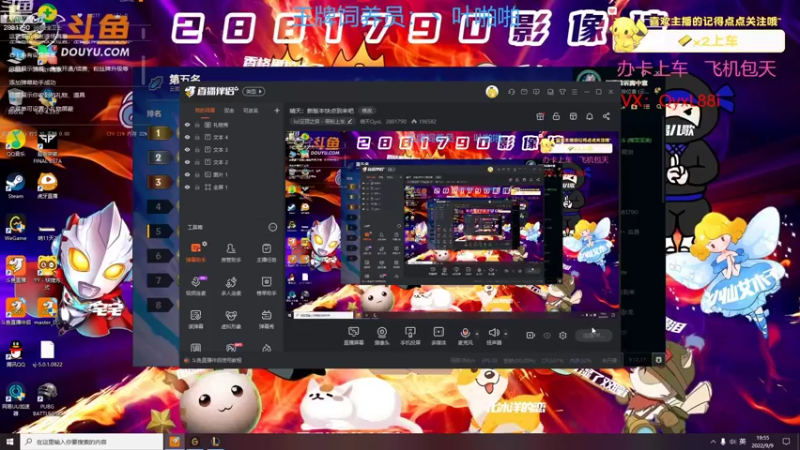Open the Steam desktop shortcut
The image size is (800, 450).
coord(15,186)
